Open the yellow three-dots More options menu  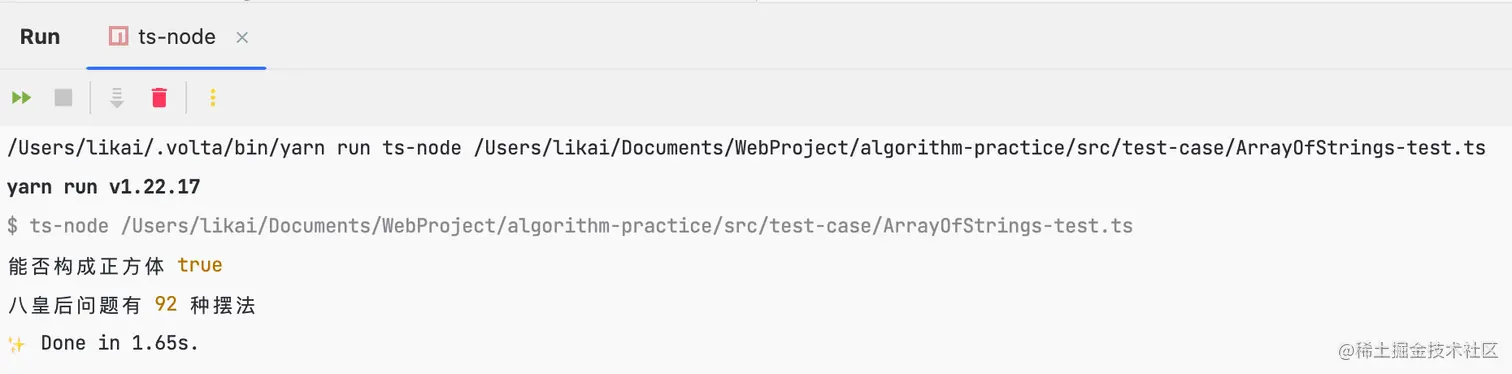(212, 97)
